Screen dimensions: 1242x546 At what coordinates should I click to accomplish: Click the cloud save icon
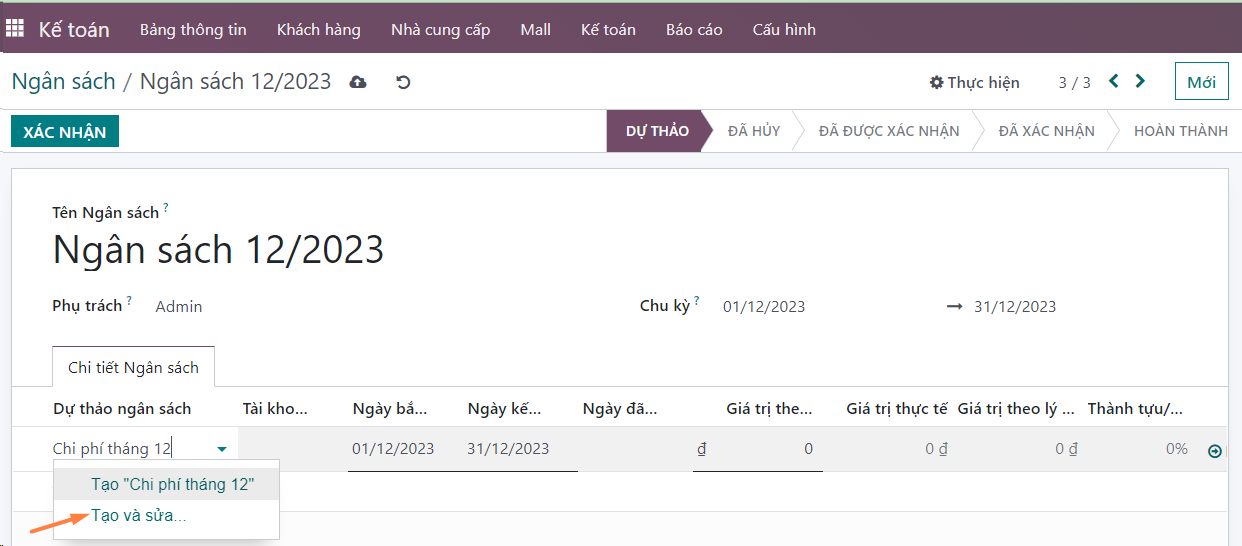[357, 82]
